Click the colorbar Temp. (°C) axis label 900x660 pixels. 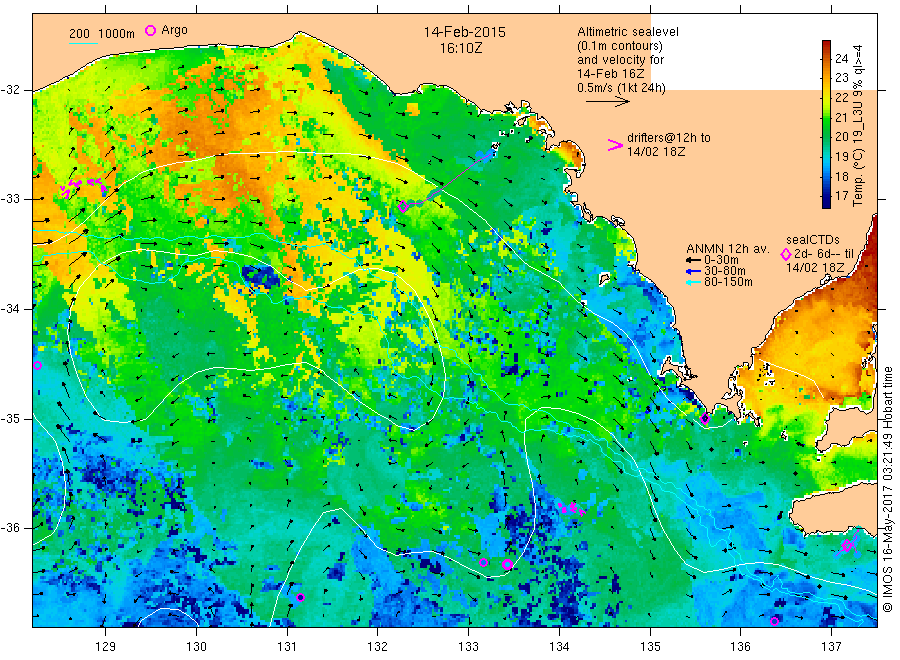click(858, 126)
